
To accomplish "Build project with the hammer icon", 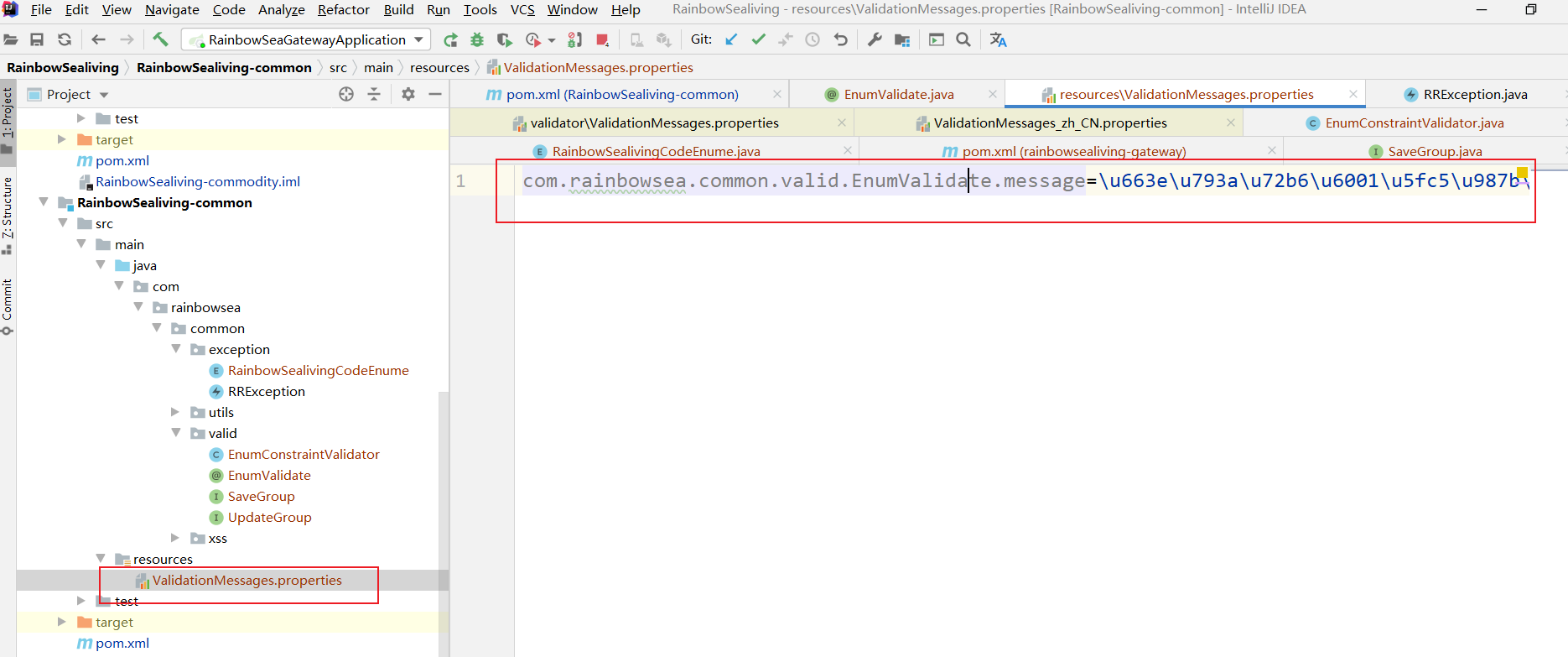I will (160, 39).
